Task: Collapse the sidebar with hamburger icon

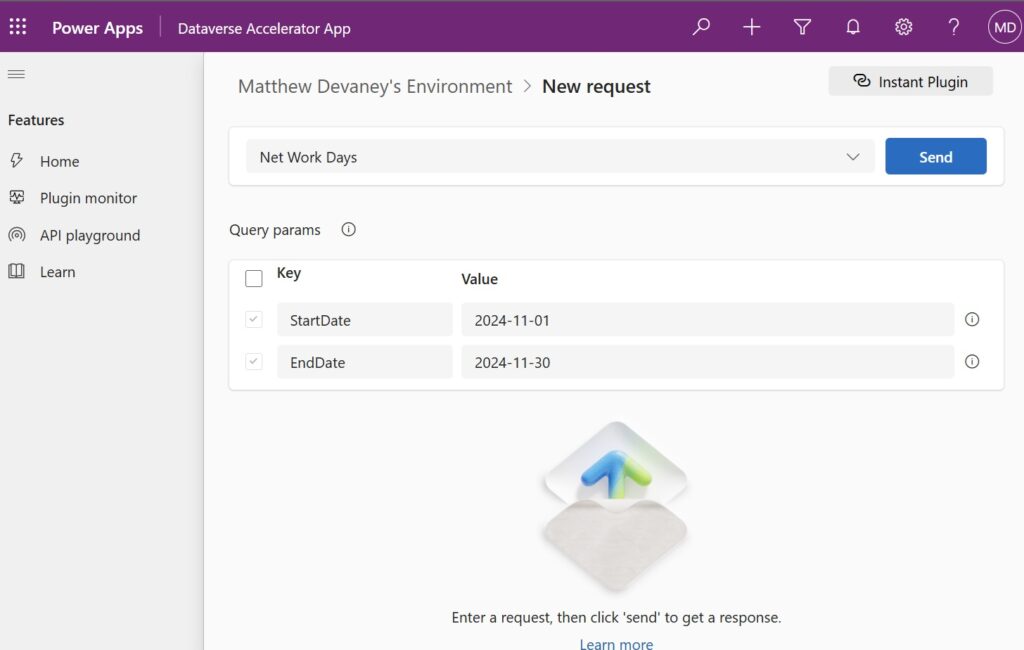Action: click(x=16, y=74)
